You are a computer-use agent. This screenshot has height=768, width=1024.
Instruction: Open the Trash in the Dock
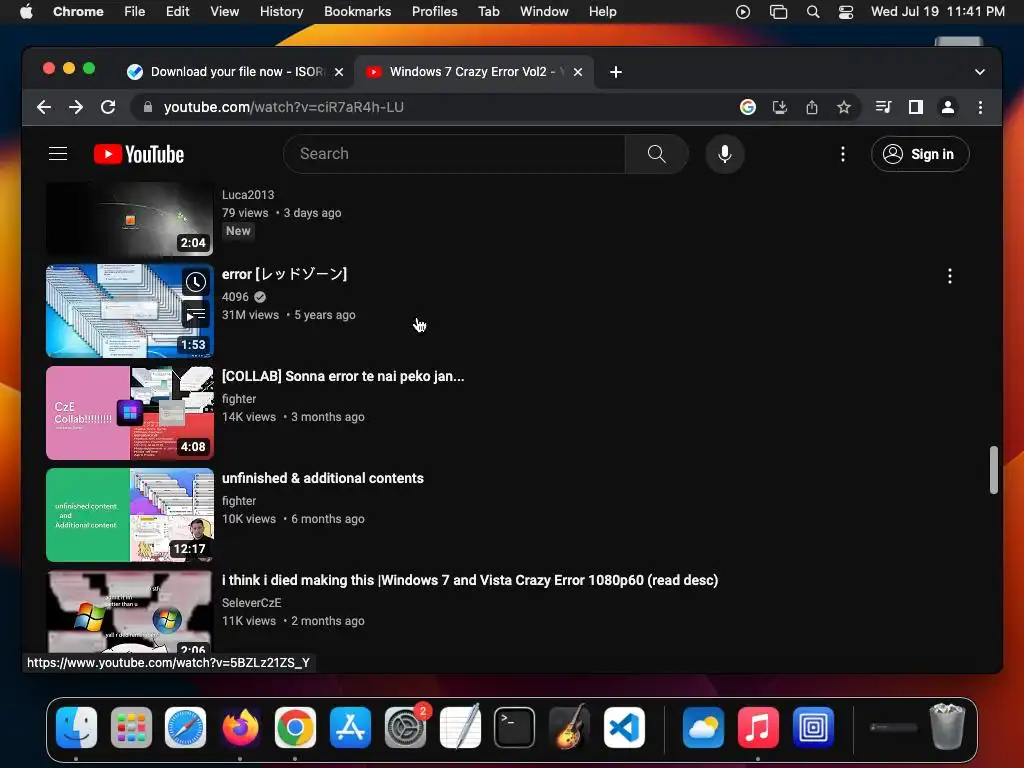pos(947,726)
